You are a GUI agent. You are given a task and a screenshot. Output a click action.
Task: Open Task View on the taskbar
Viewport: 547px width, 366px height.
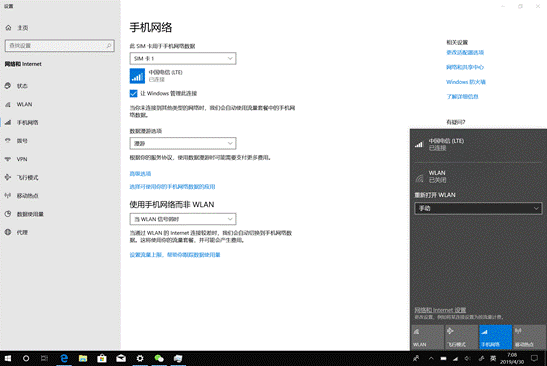(44, 358)
